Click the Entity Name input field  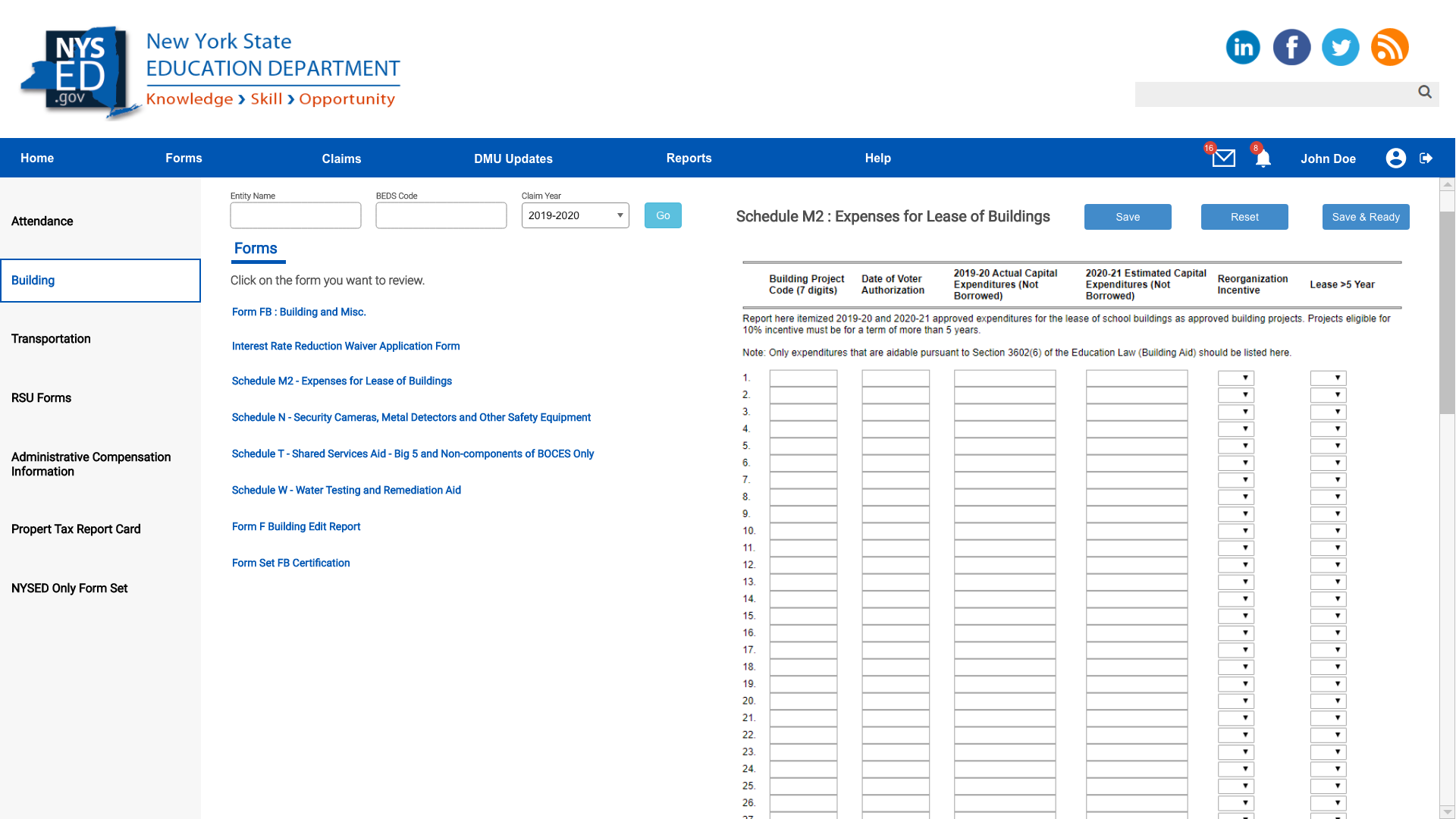296,215
